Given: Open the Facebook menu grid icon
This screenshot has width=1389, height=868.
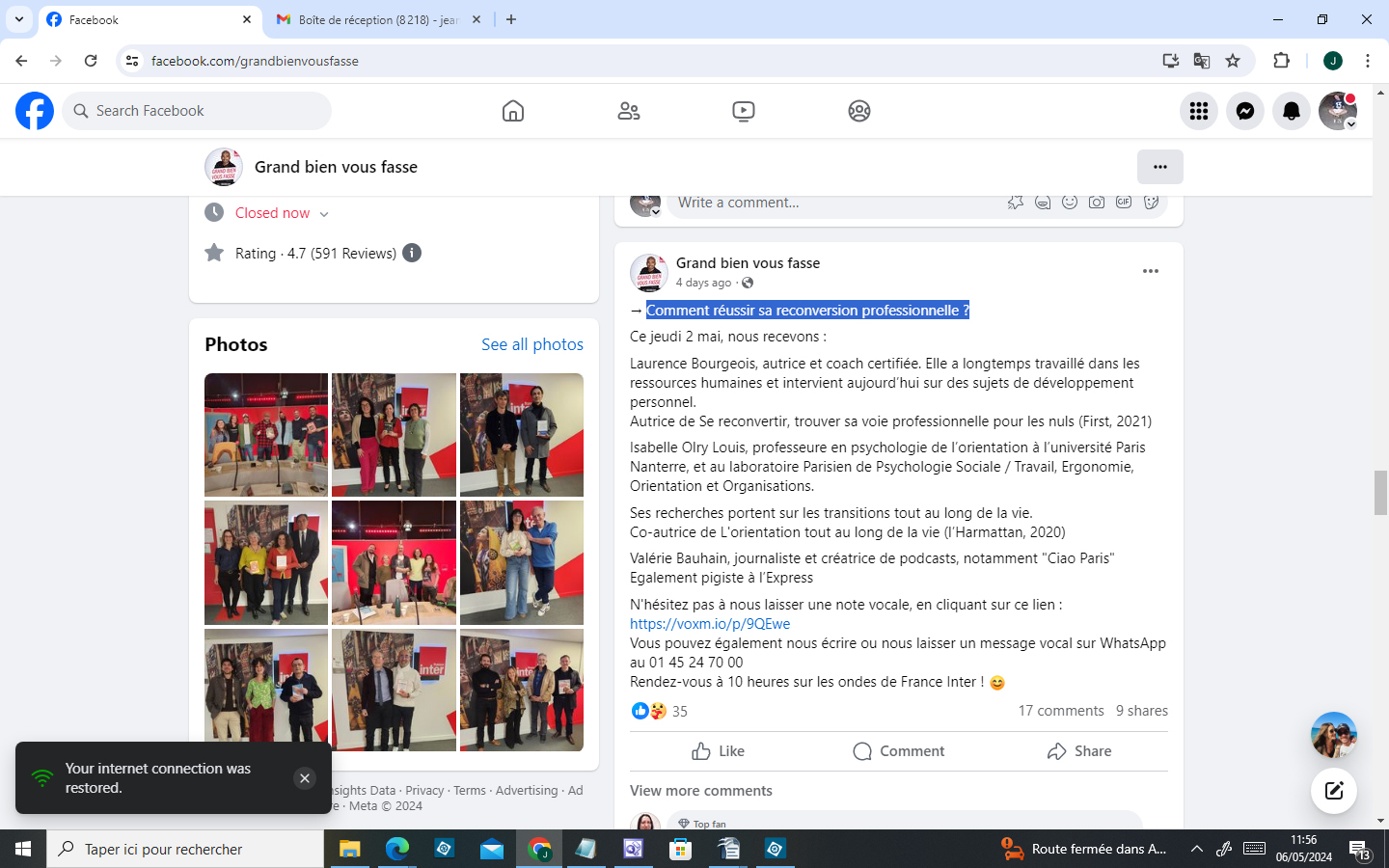Looking at the screenshot, I should pos(1199,111).
